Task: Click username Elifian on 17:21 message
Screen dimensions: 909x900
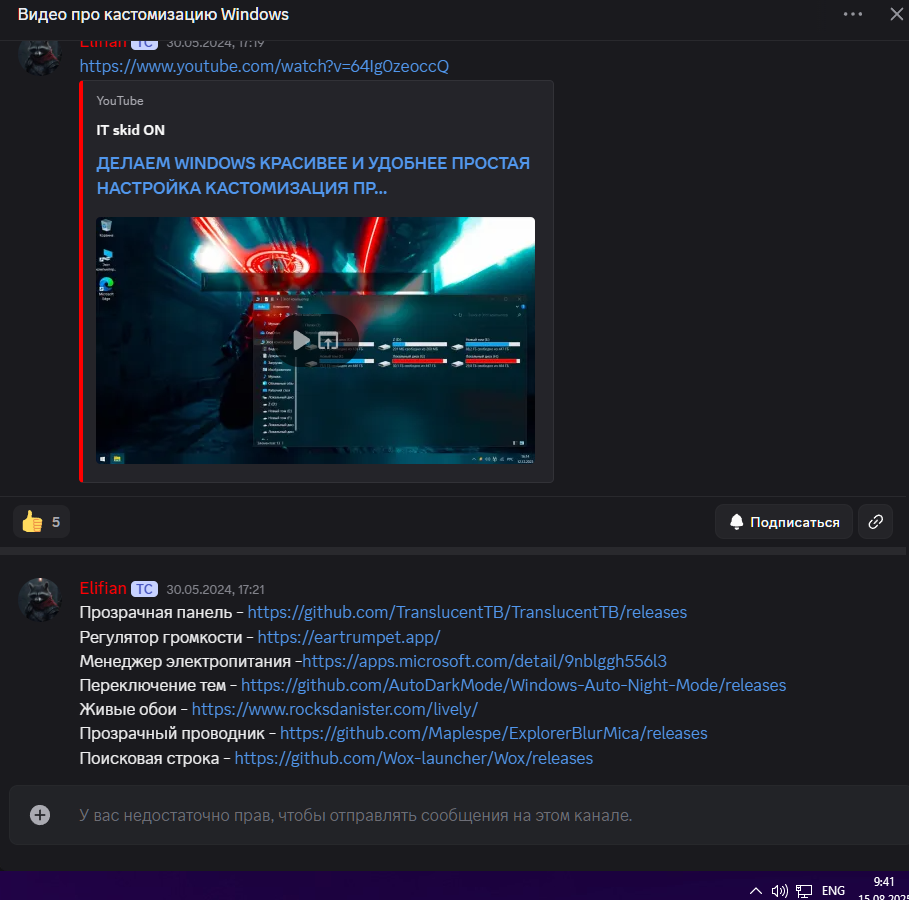Action: 103,589
